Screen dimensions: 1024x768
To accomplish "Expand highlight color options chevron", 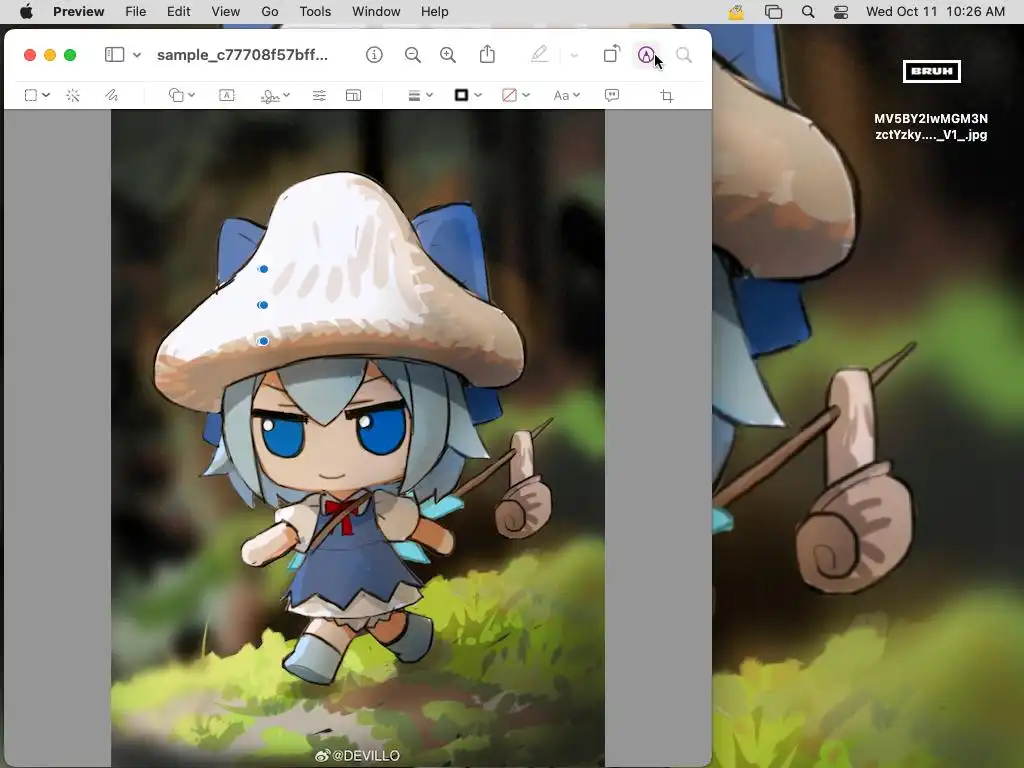I will point(574,56).
